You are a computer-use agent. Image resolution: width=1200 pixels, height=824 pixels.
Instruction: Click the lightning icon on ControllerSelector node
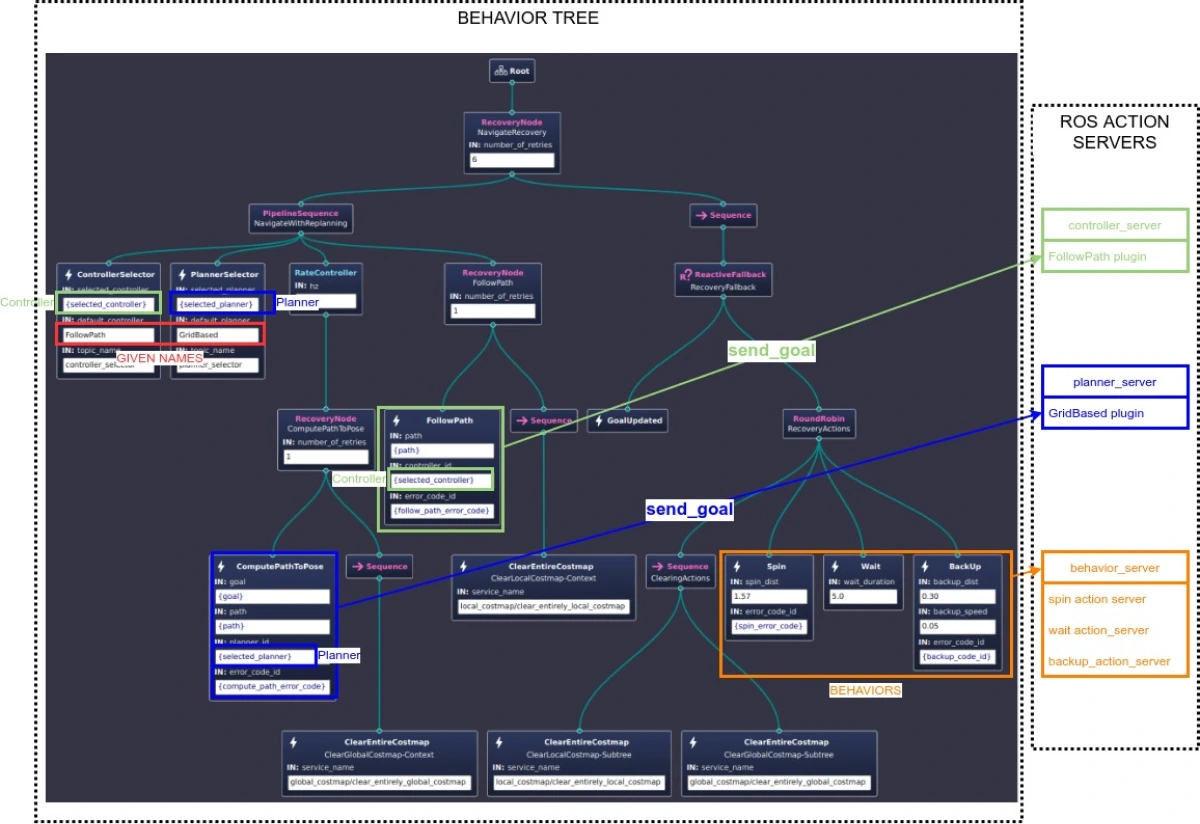point(68,274)
